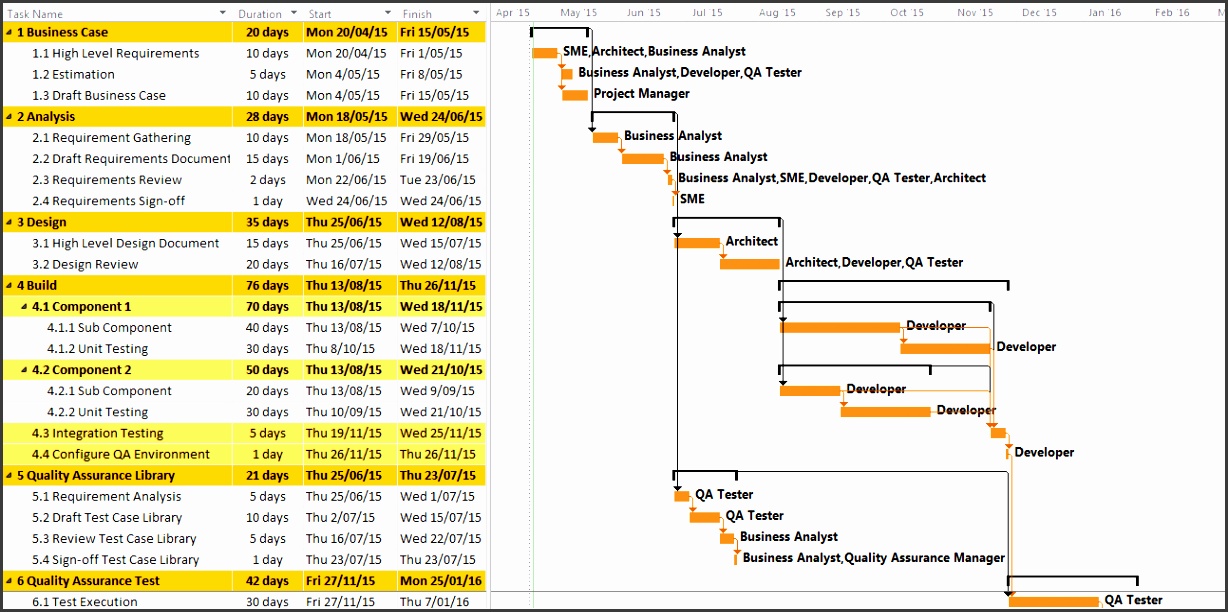1228x612 pixels.
Task: Collapse the Analysis summary task
Action: (x=9, y=116)
